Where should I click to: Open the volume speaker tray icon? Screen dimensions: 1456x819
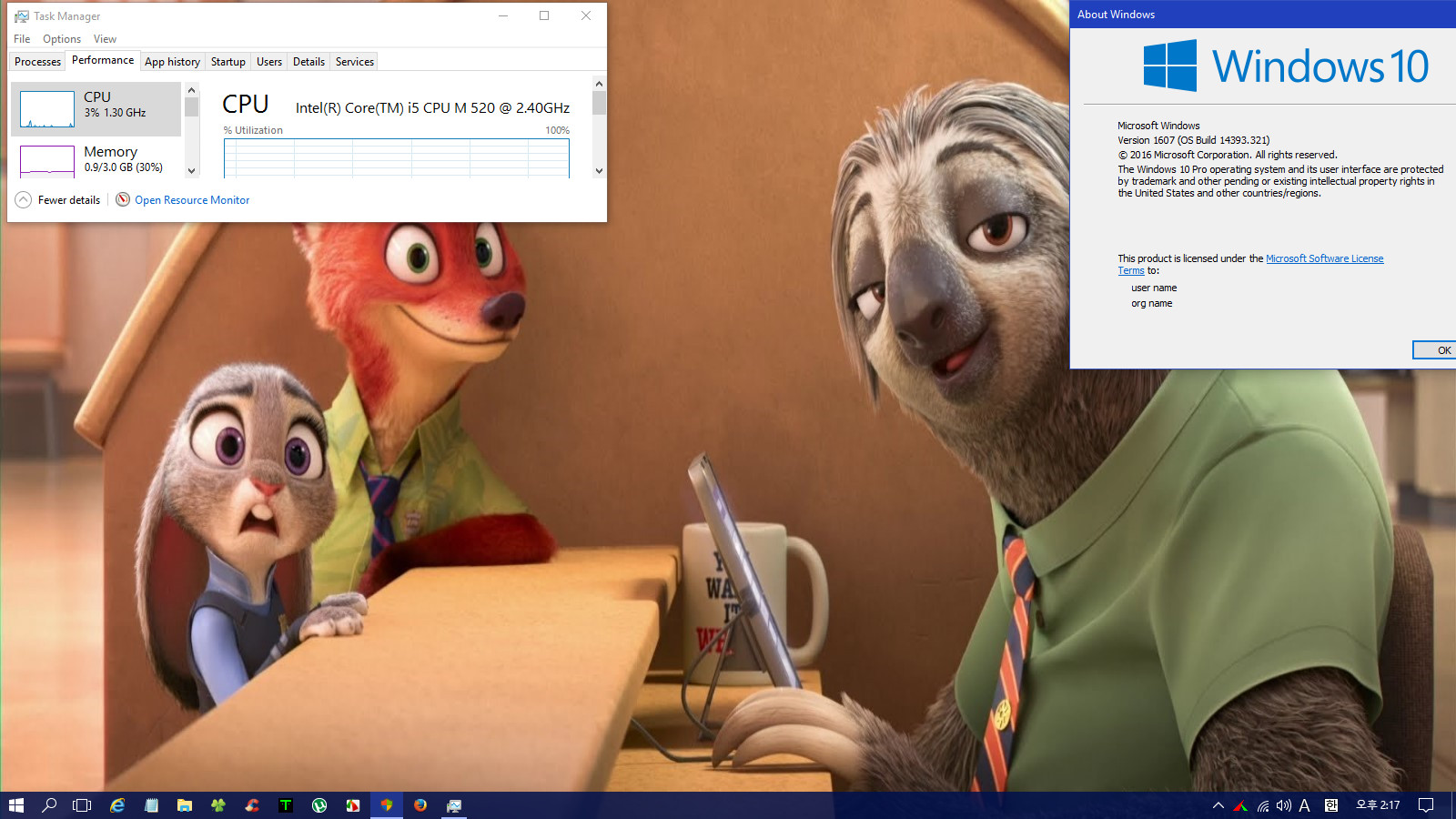[x=1284, y=805]
